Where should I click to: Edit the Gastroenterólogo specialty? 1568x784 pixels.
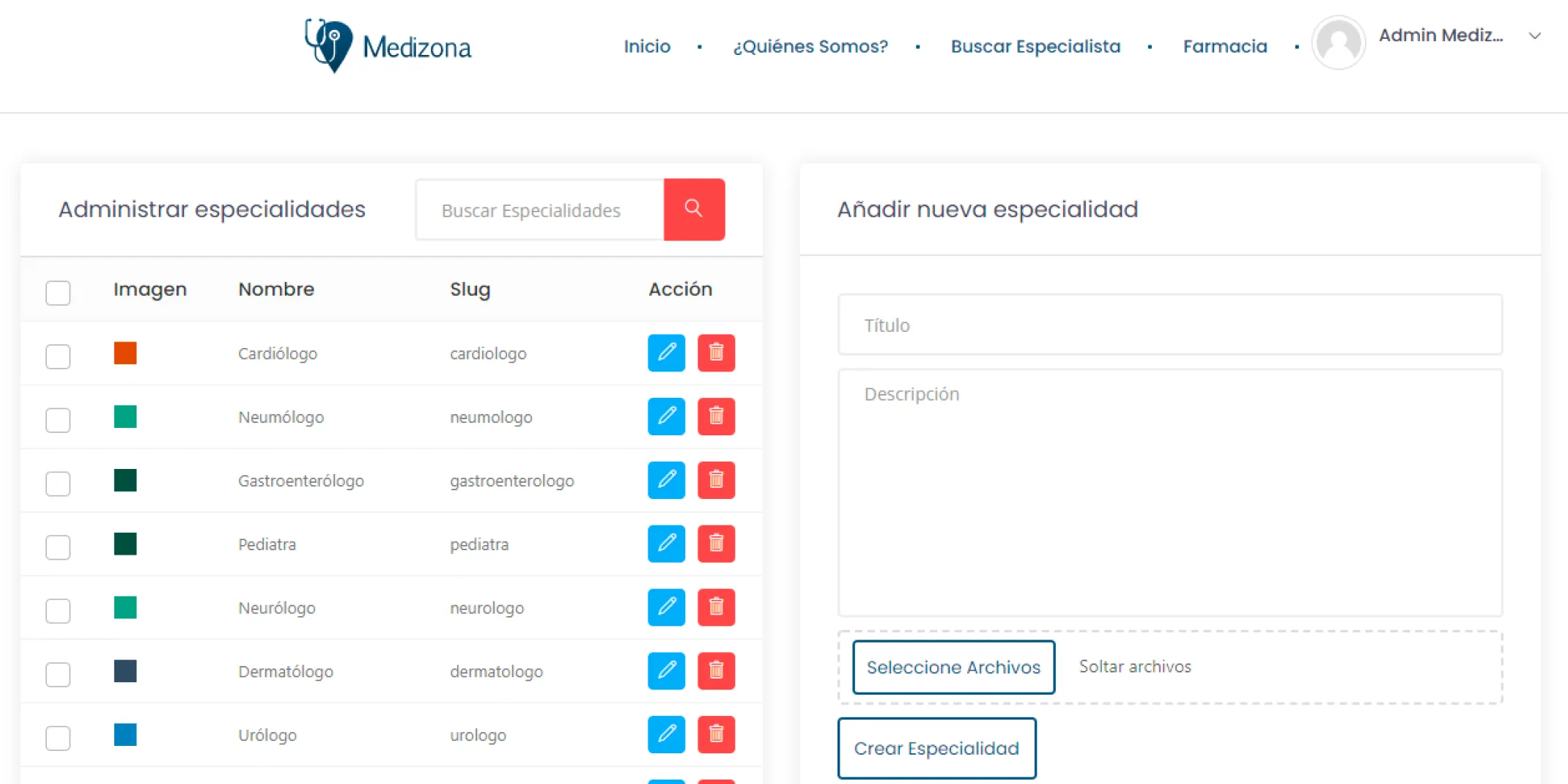click(x=666, y=481)
